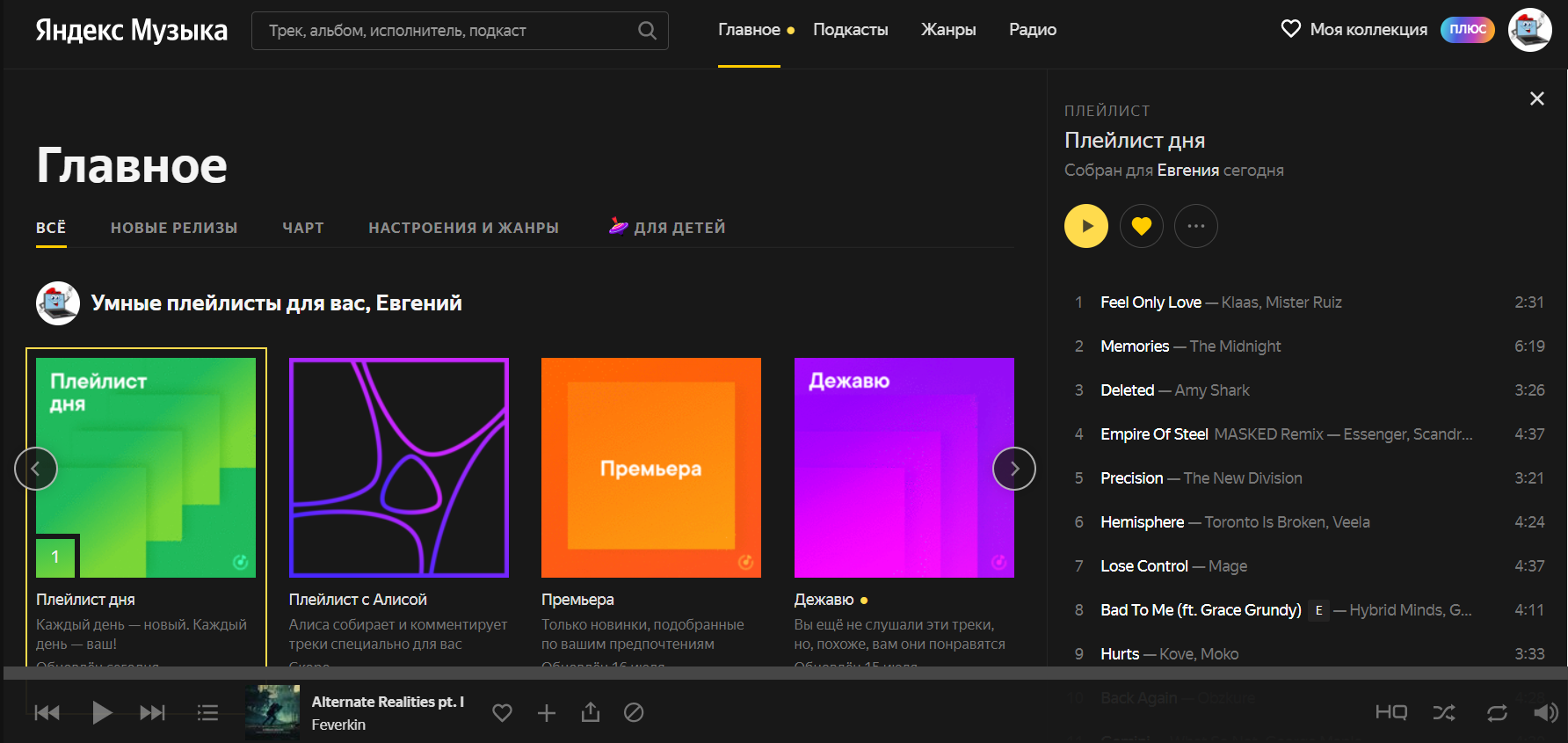Skip to previous track in player
This screenshot has width=1568, height=743.
(x=47, y=712)
